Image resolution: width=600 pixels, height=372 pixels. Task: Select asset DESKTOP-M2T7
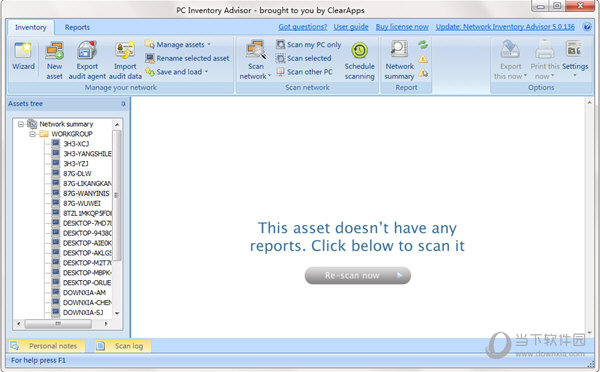87,263
